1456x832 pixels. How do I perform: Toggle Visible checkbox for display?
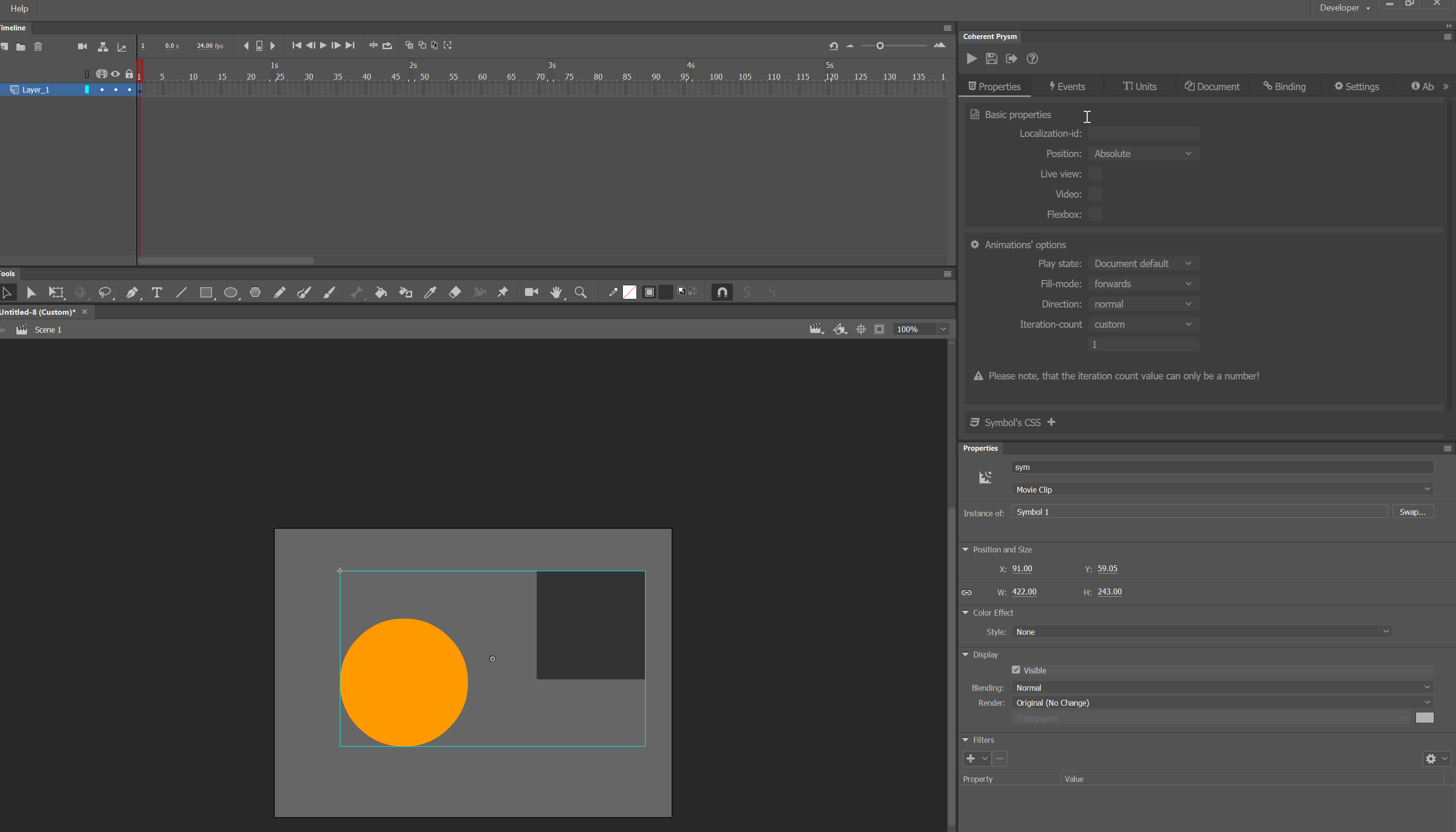click(x=1016, y=670)
